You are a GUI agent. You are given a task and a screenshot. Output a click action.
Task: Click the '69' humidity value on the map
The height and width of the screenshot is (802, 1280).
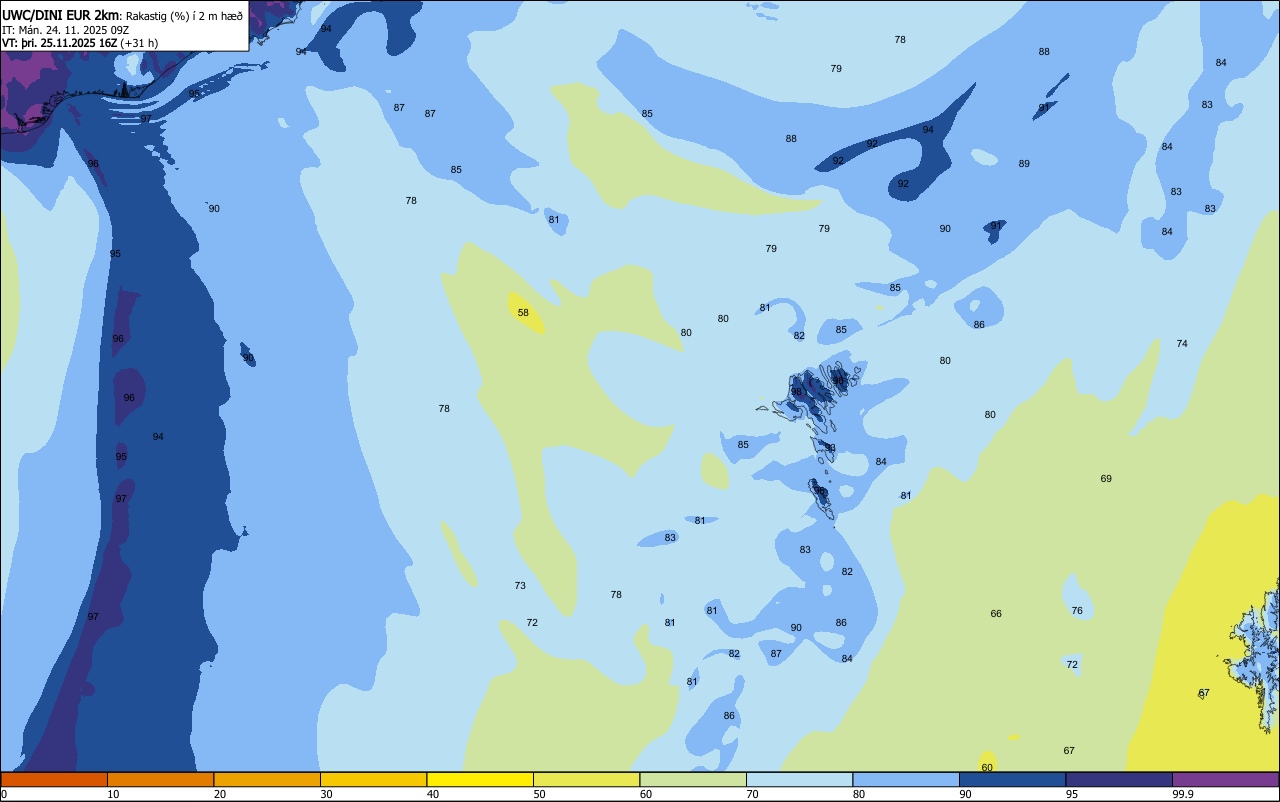[1106, 479]
